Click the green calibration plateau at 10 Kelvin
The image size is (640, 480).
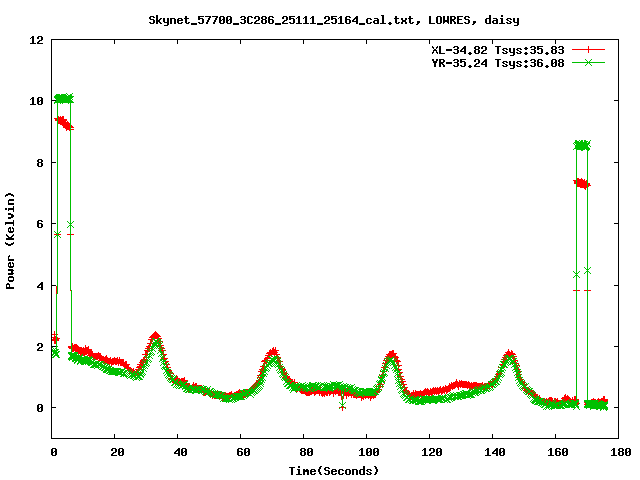(64, 98)
